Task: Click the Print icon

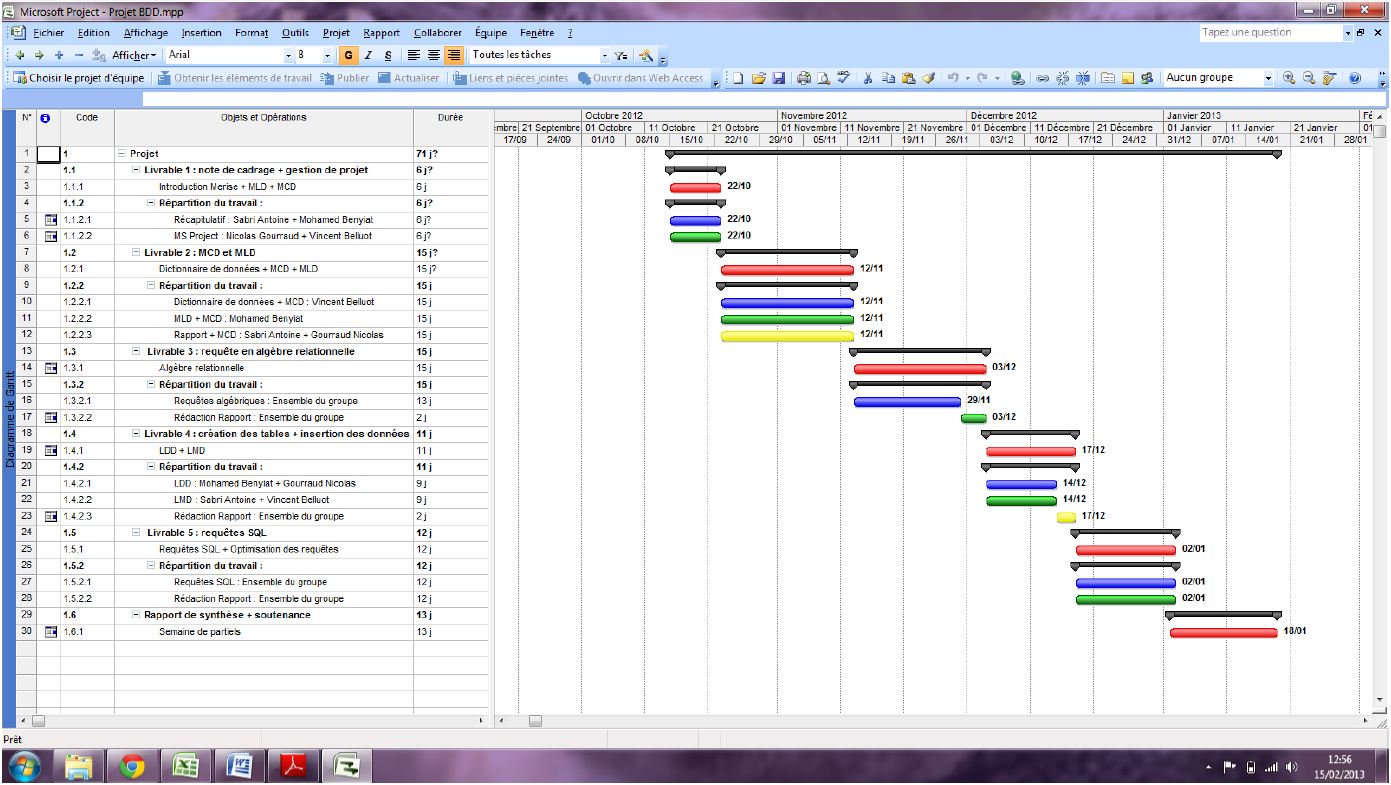Action: [804, 78]
